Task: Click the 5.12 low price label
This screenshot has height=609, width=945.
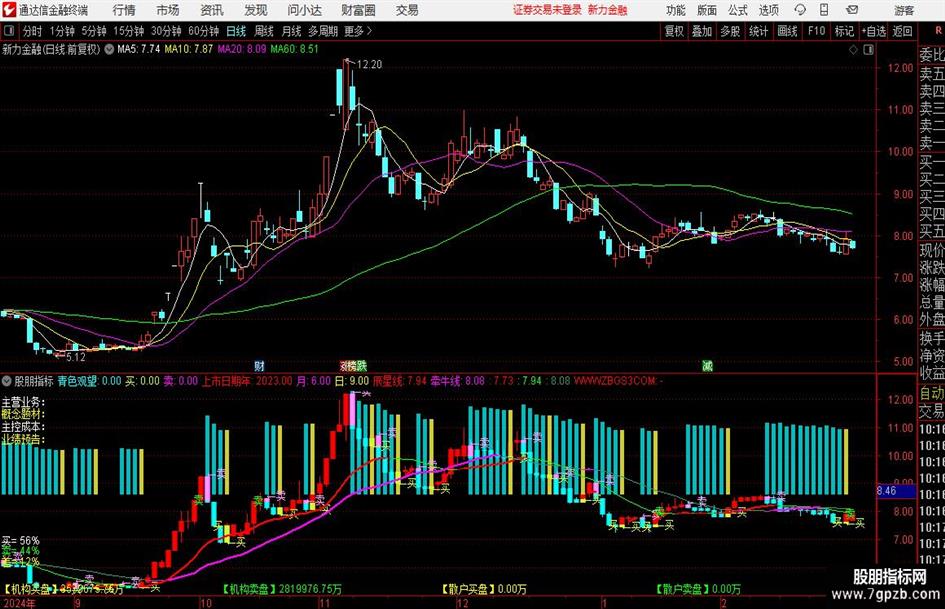Action: click(x=76, y=357)
